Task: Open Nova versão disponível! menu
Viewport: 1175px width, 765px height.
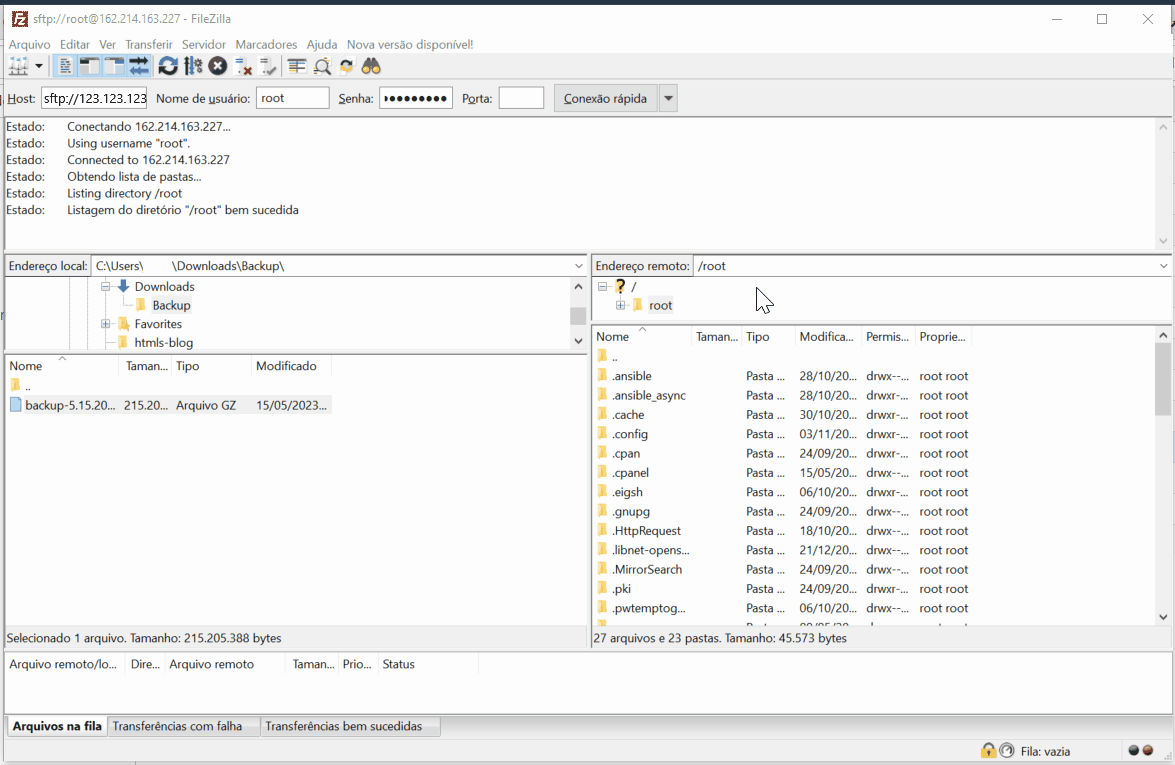Action: click(x=410, y=44)
